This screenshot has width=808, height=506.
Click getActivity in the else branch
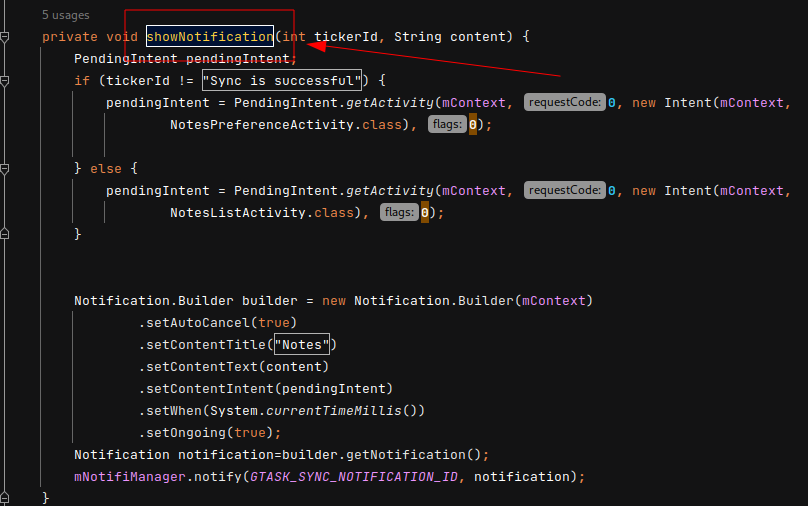click(x=390, y=191)
